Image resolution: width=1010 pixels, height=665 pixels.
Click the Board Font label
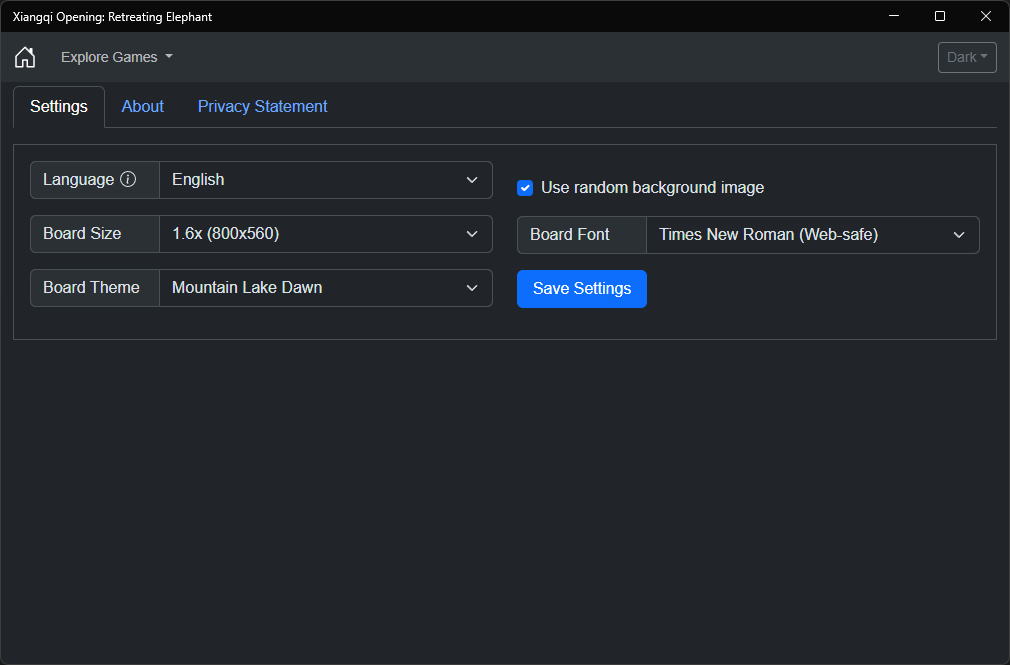pos(570,235)
